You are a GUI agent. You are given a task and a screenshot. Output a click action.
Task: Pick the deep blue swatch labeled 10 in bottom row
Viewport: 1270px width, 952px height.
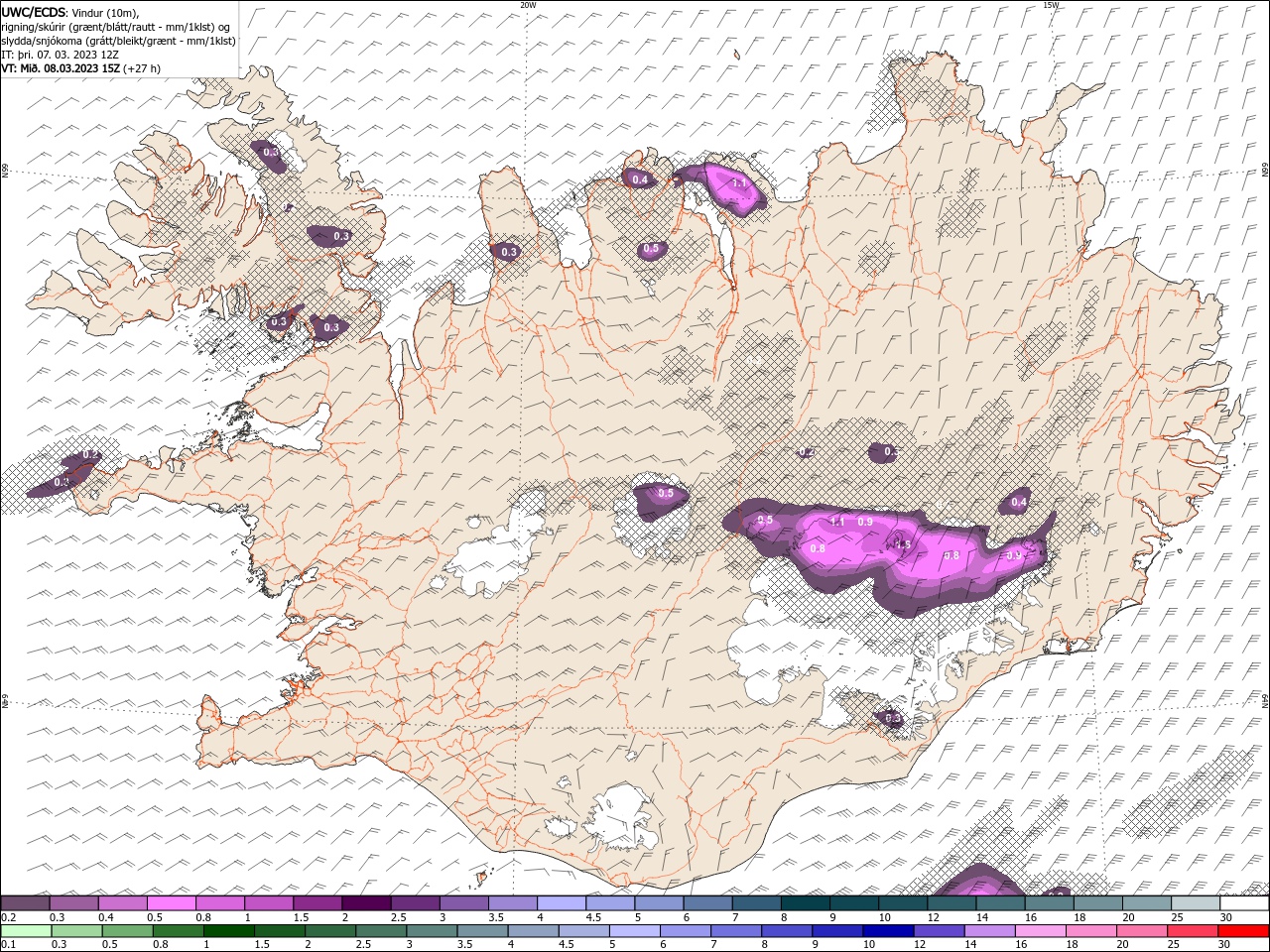pos(887,931)
